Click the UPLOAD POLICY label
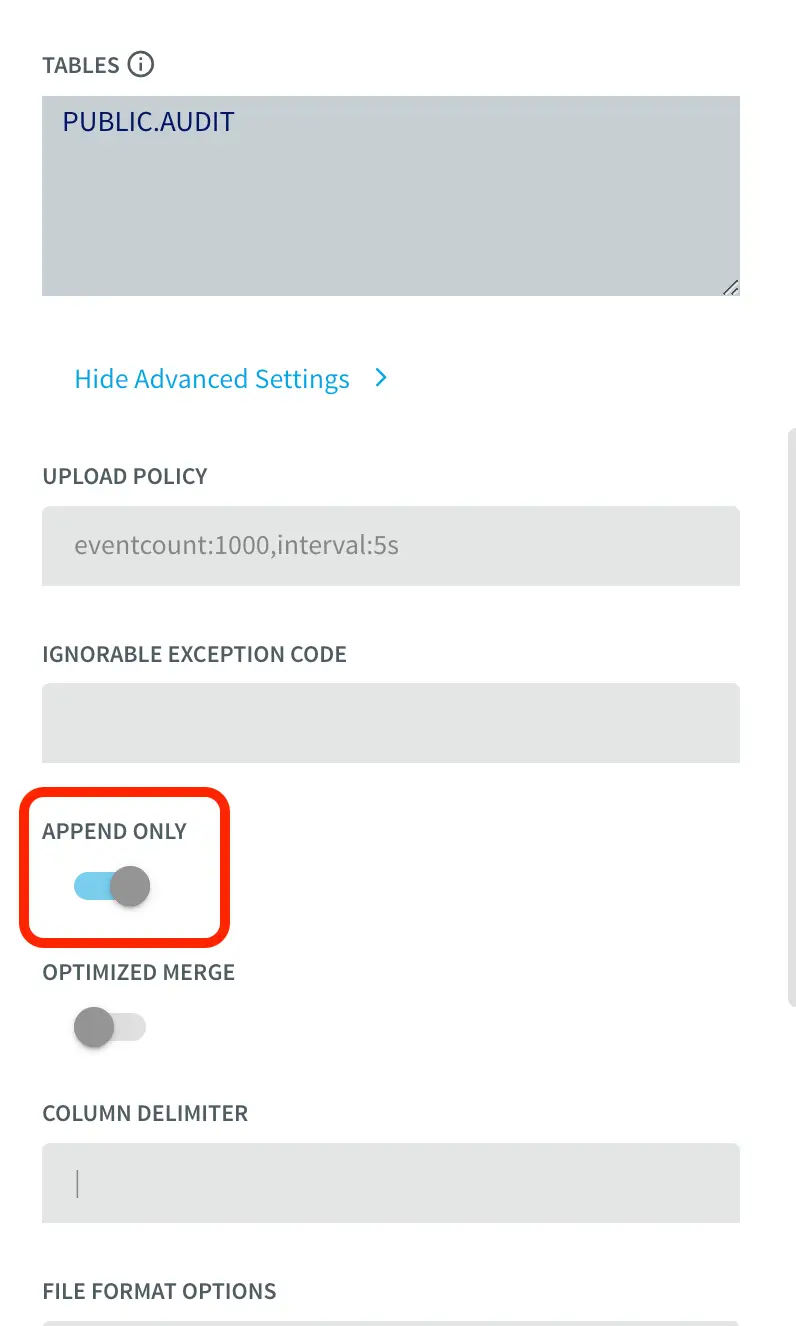Screen dimensions: 796x1326 pos(125,476)
